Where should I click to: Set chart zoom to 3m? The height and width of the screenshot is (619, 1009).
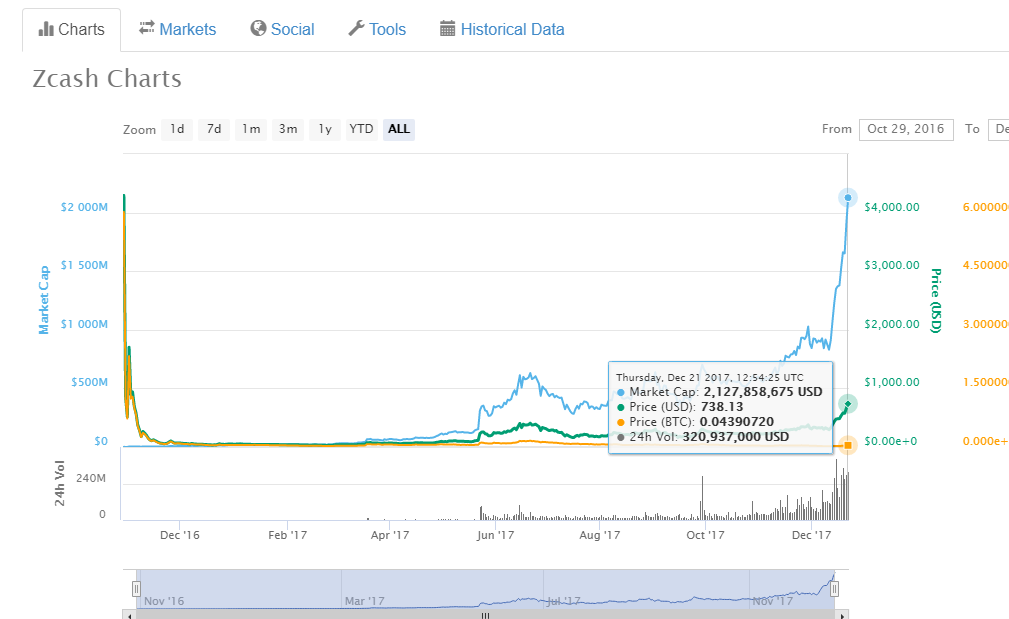point(288,129)
